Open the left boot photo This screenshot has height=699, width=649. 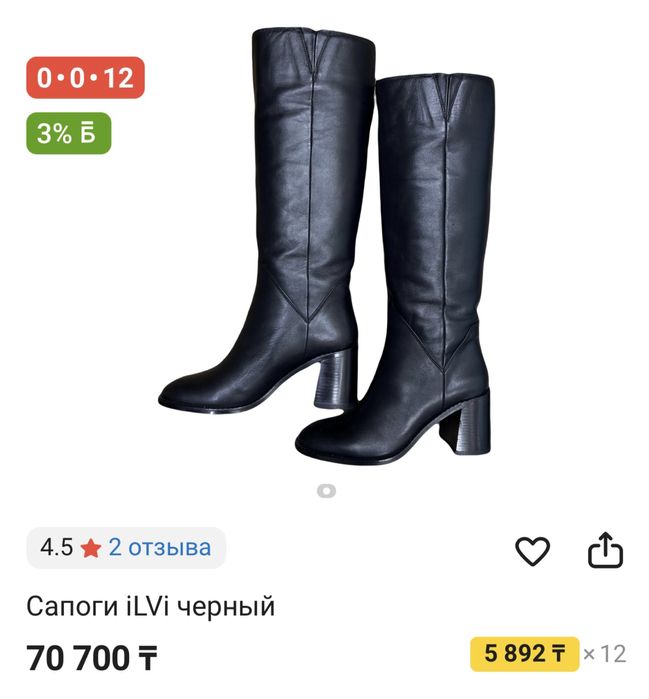pos(267,221)
